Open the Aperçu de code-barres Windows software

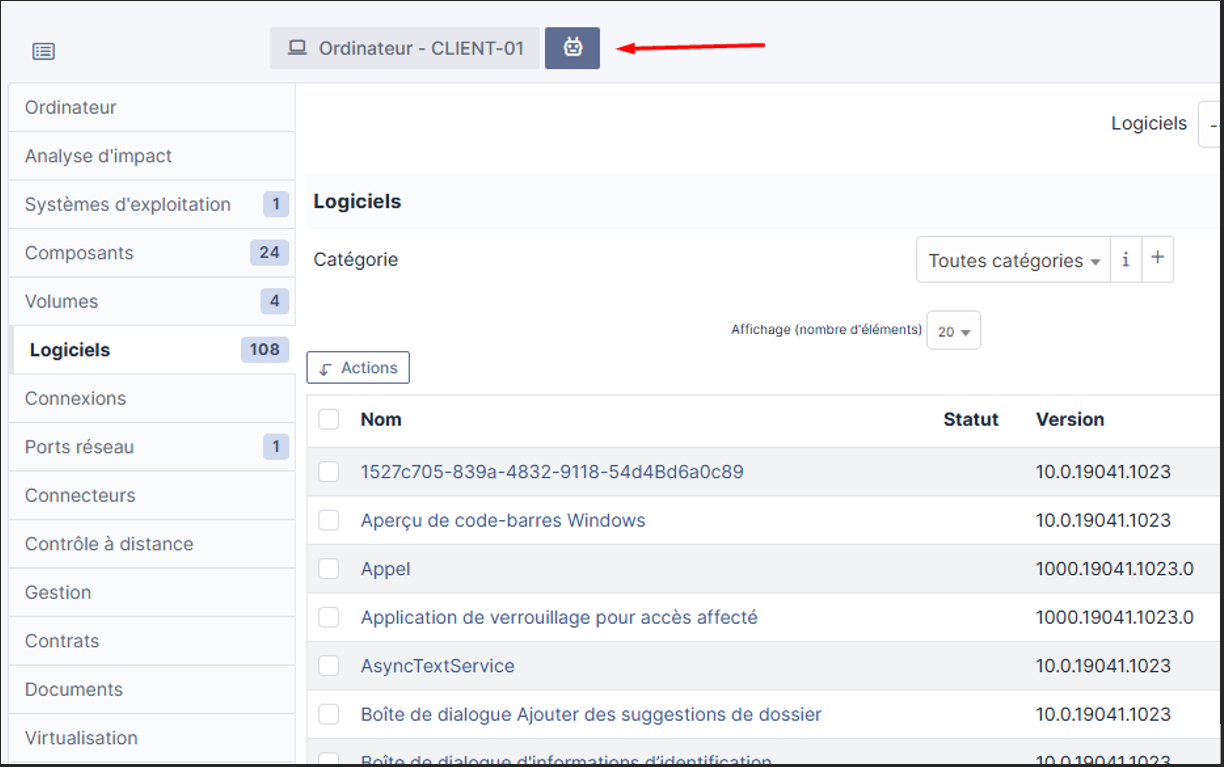[x=501, y=519]
